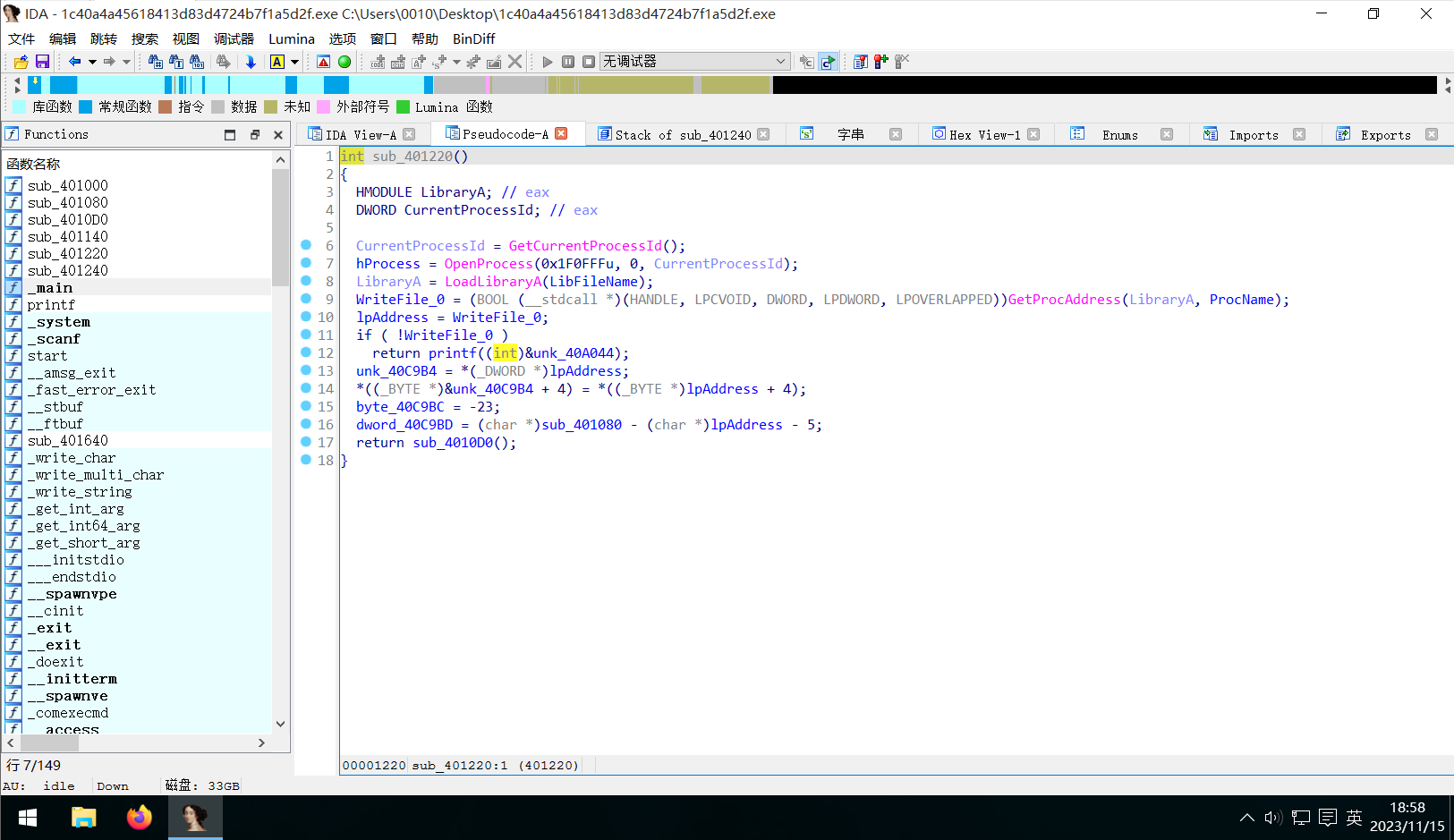Click the gray X undefine icon in toolbar
Viewport: 1454px width, 840px height.
click(514, 62)
